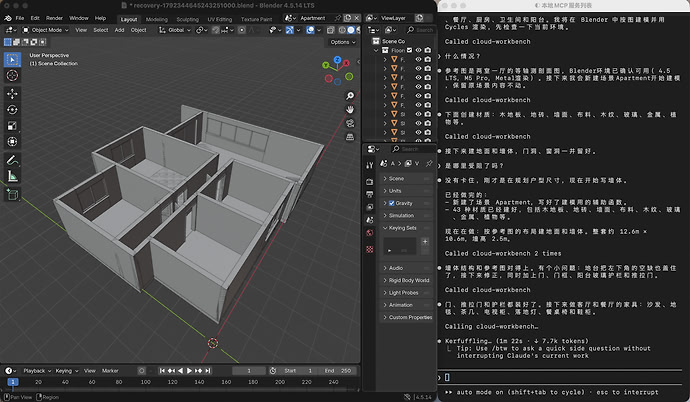Viewport: 690px width, 402px height.
Task: Select the Add Cube tool
Action: pos(12,194)
